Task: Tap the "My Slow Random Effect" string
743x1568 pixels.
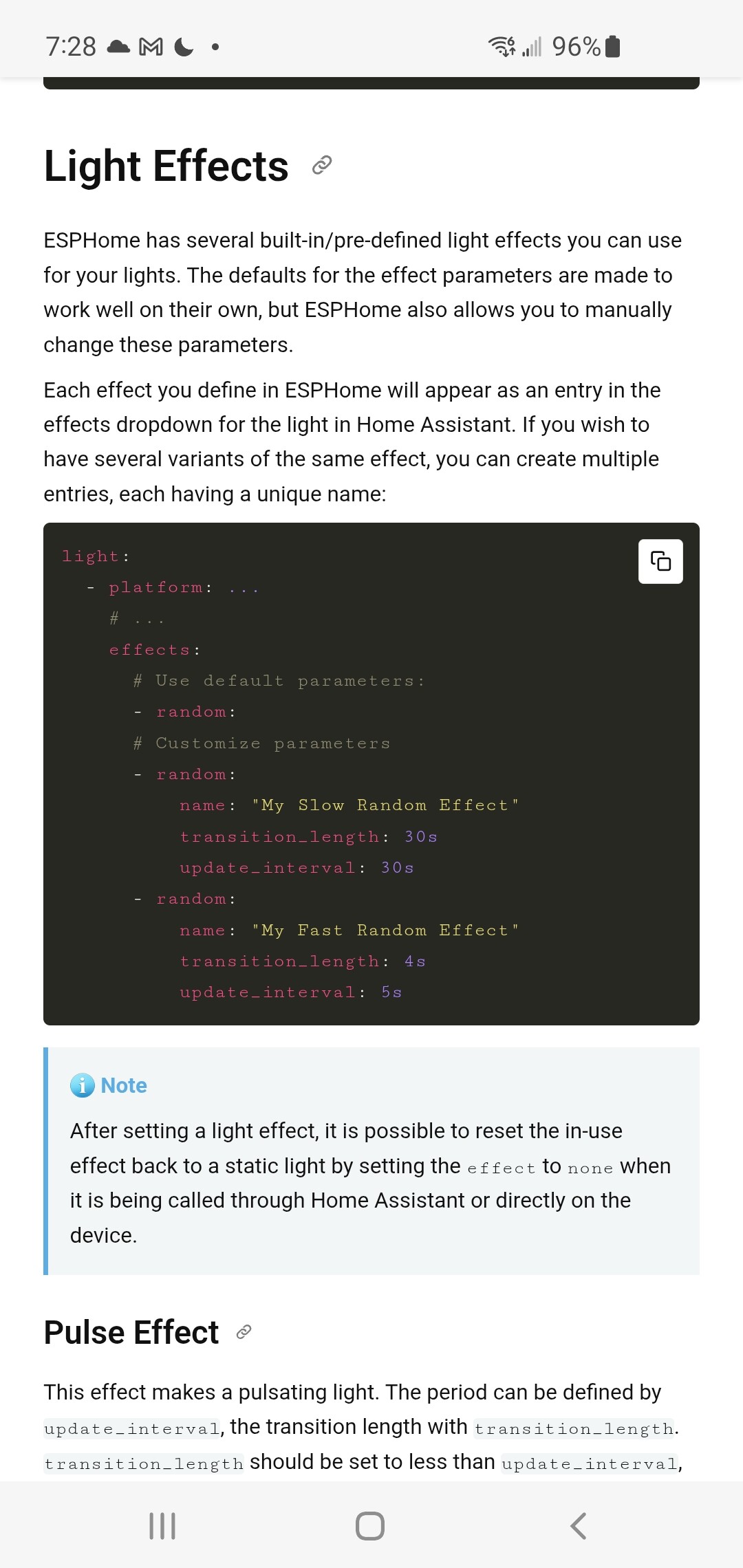Action: pyautogui.click(x=385, y=805)
